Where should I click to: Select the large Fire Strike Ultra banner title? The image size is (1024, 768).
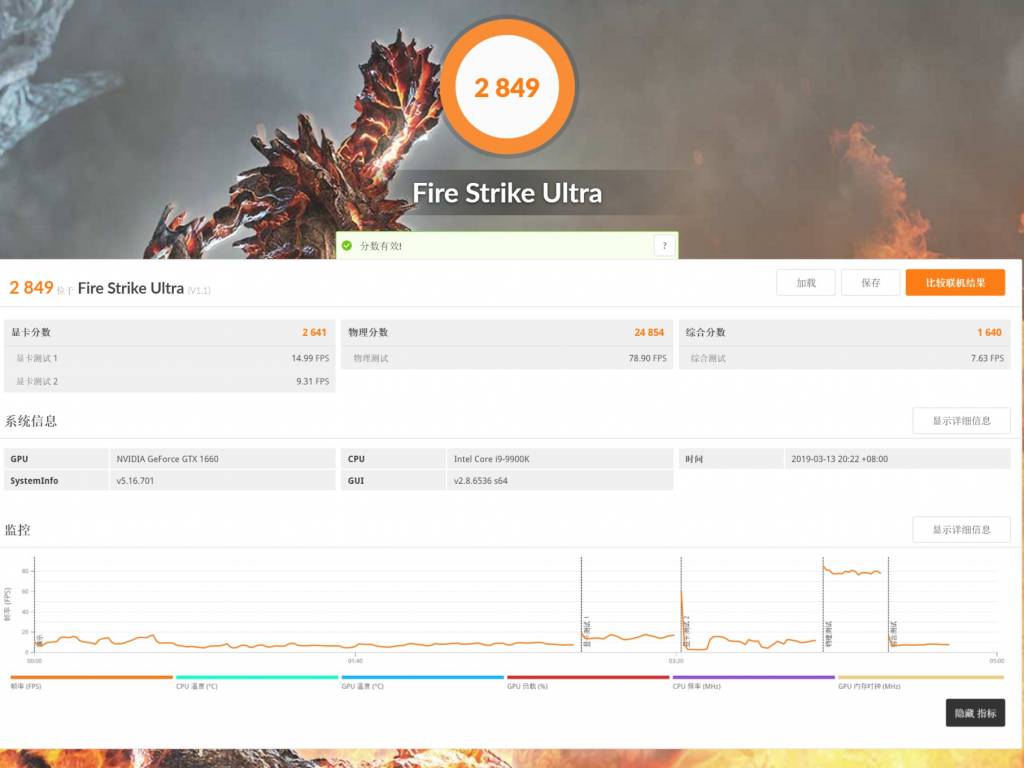click(507, 193)
